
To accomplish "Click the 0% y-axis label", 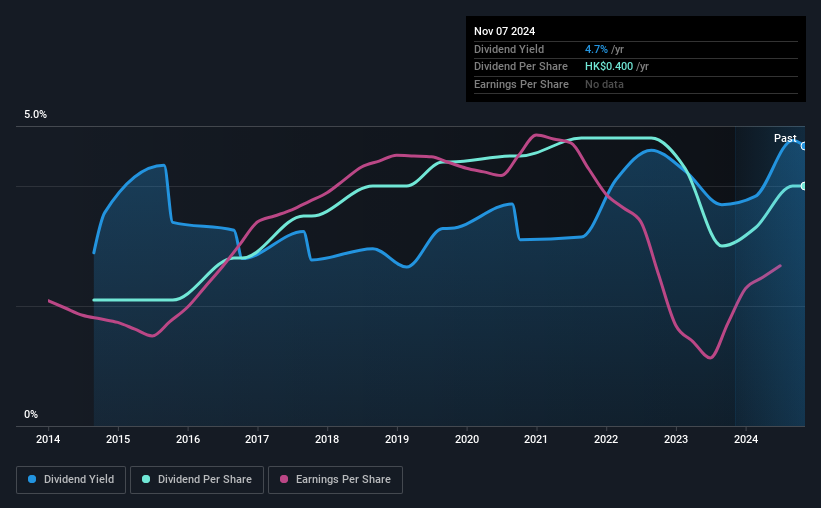I will [x=31, y=414].
